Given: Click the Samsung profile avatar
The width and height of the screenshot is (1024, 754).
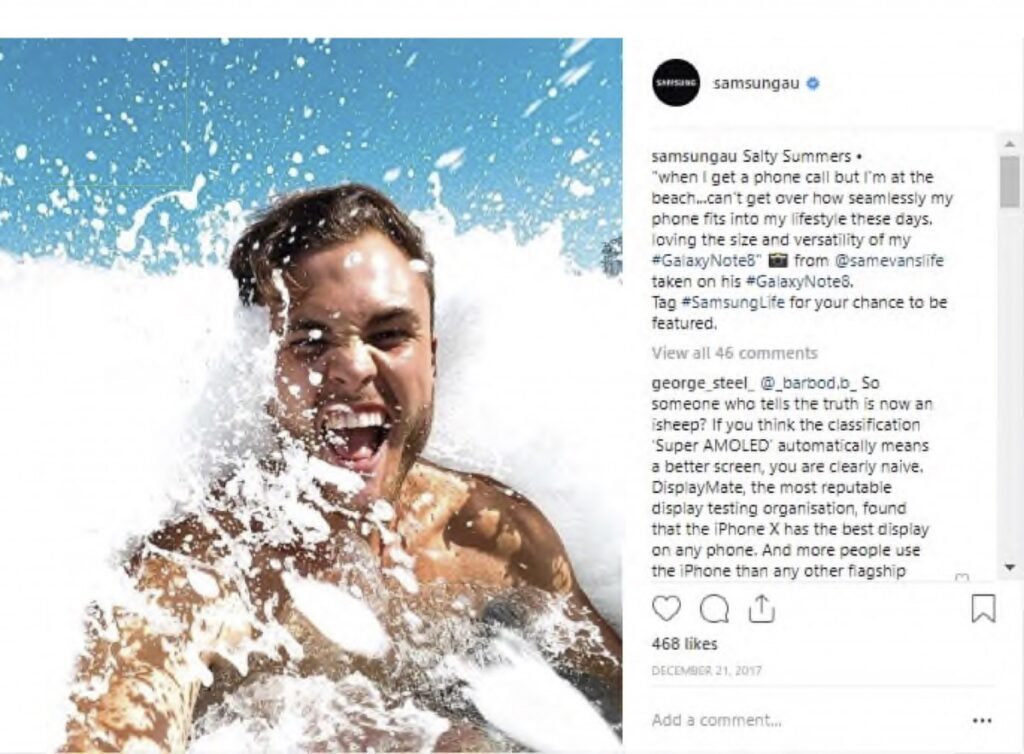Looking at the screenshot, I should point(676,83).
